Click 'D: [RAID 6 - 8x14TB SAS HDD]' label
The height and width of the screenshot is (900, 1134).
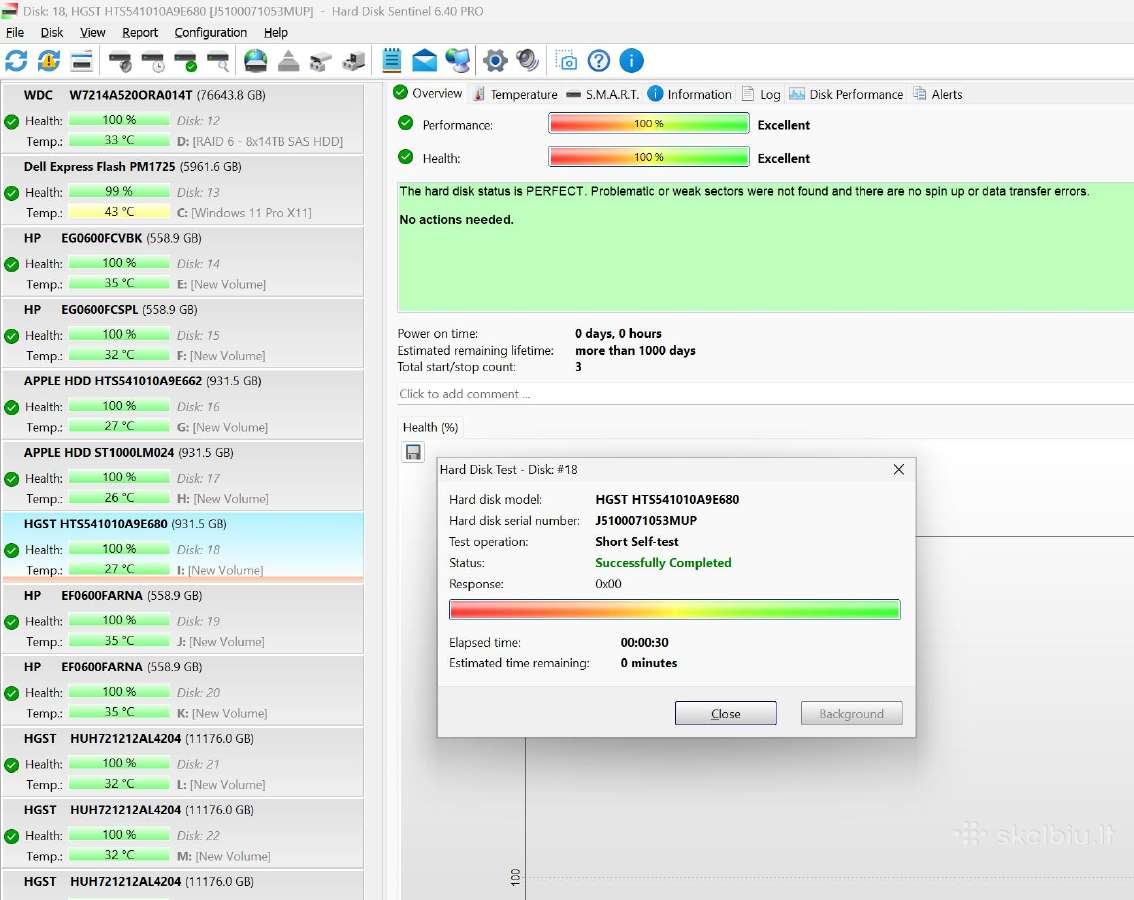[260, 142]
